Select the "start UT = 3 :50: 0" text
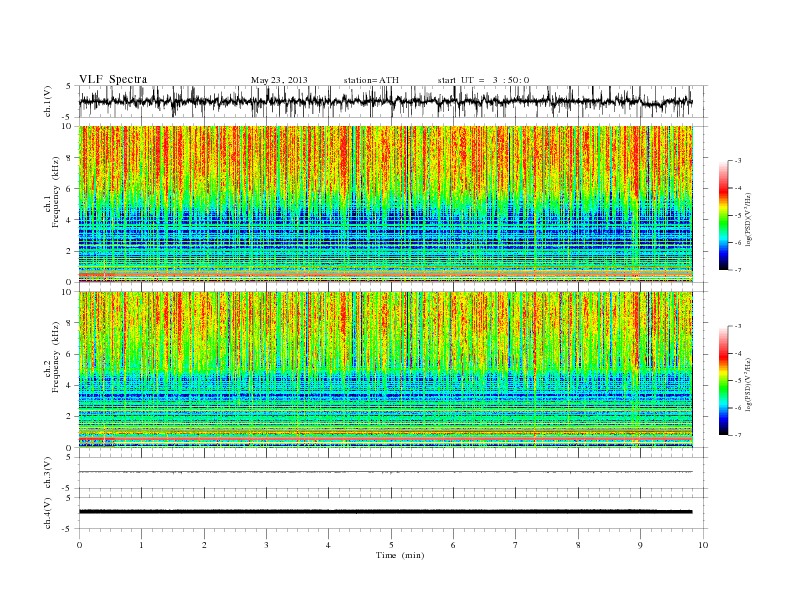 pyautogui.click(x=483, y=80)
